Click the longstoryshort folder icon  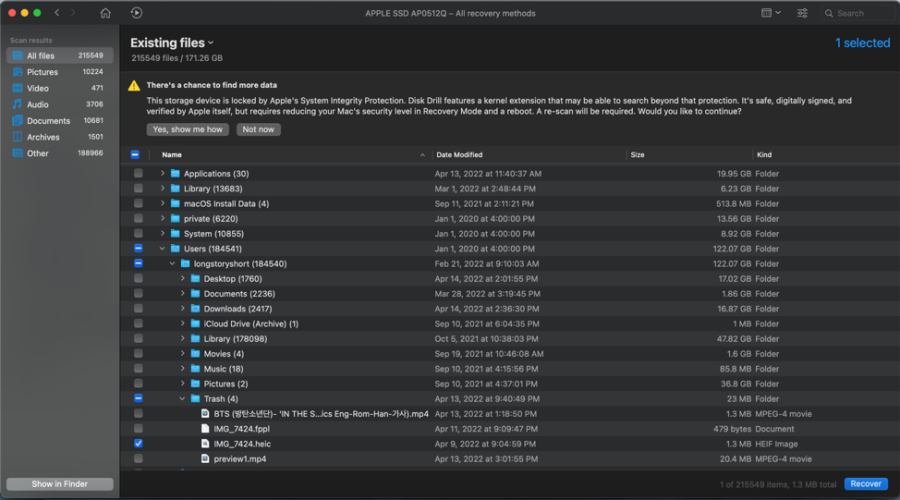click(x=185, y=263)
